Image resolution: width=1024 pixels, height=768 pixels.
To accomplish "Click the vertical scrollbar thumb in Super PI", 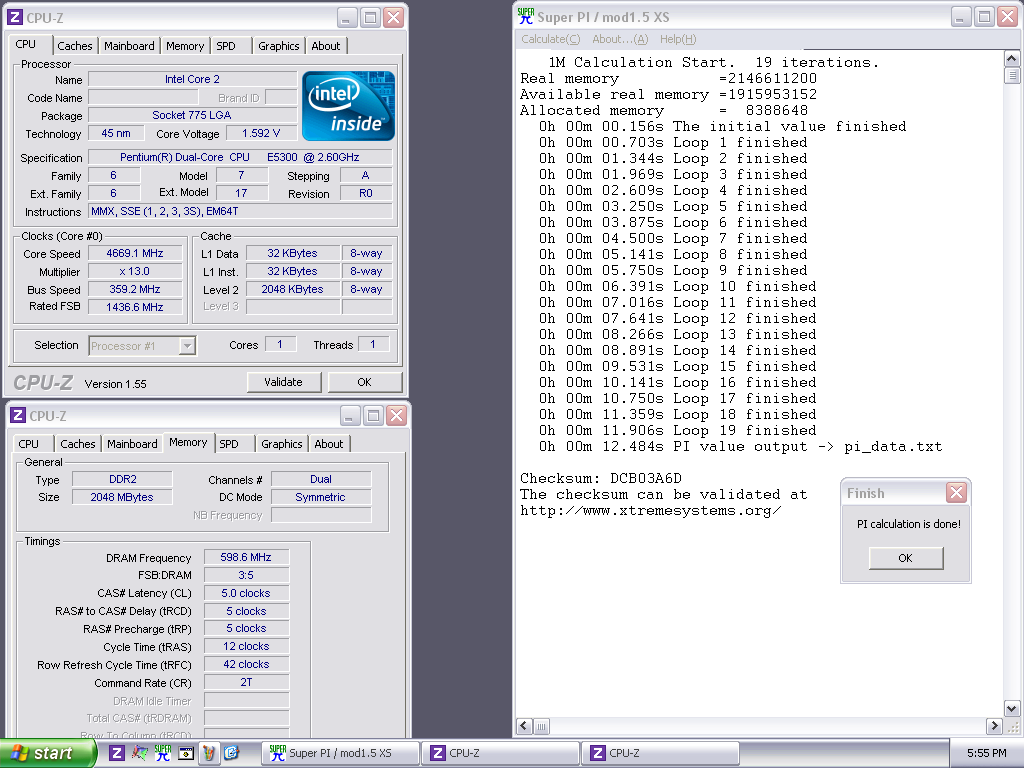I will point(1011,75).
